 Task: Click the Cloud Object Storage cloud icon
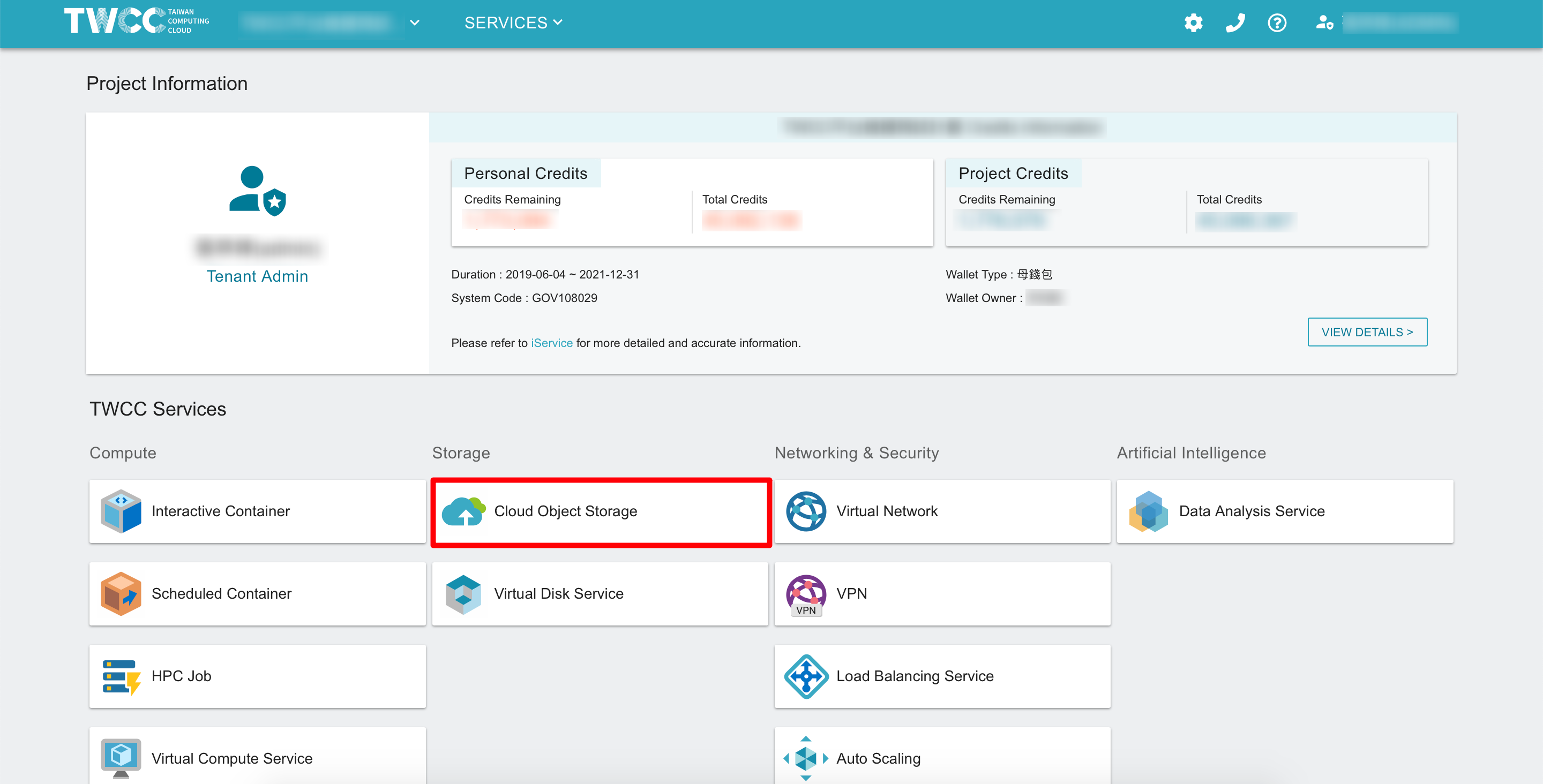tap(463, 511)
